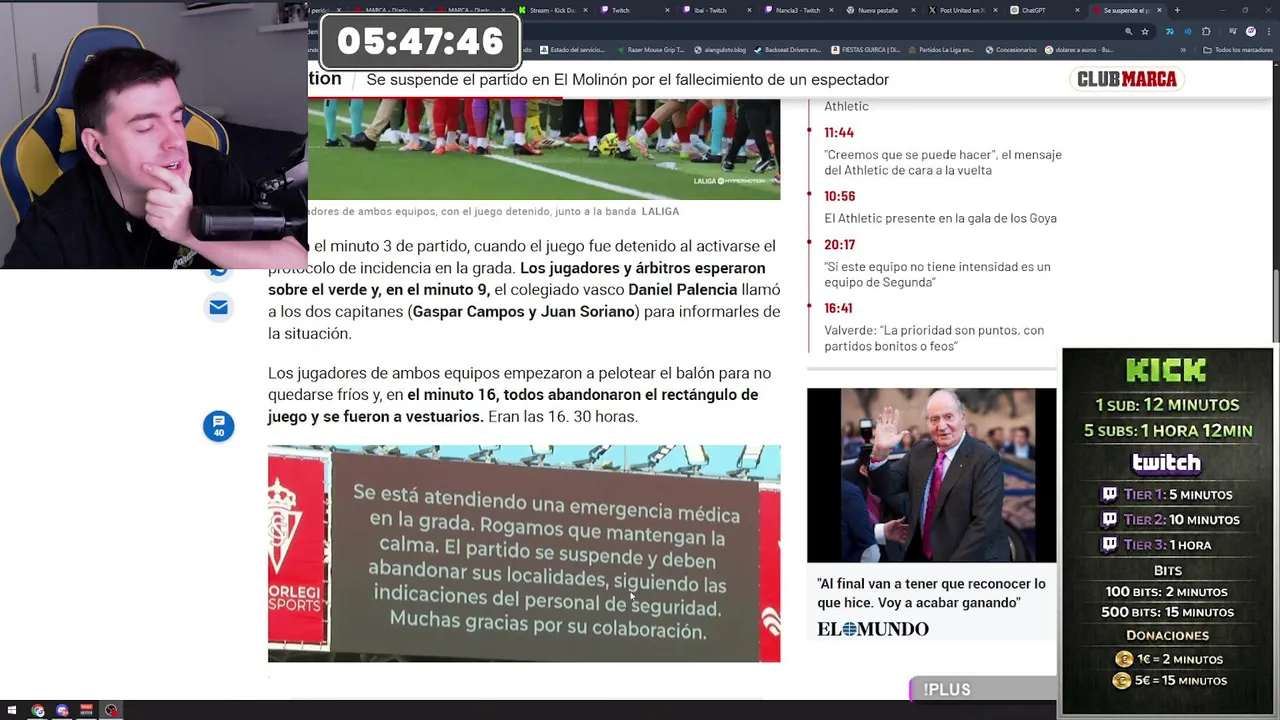Open the zoom magnifier icon in address bar
This screenshot has height=720, width=1280.
[1128, 31]
